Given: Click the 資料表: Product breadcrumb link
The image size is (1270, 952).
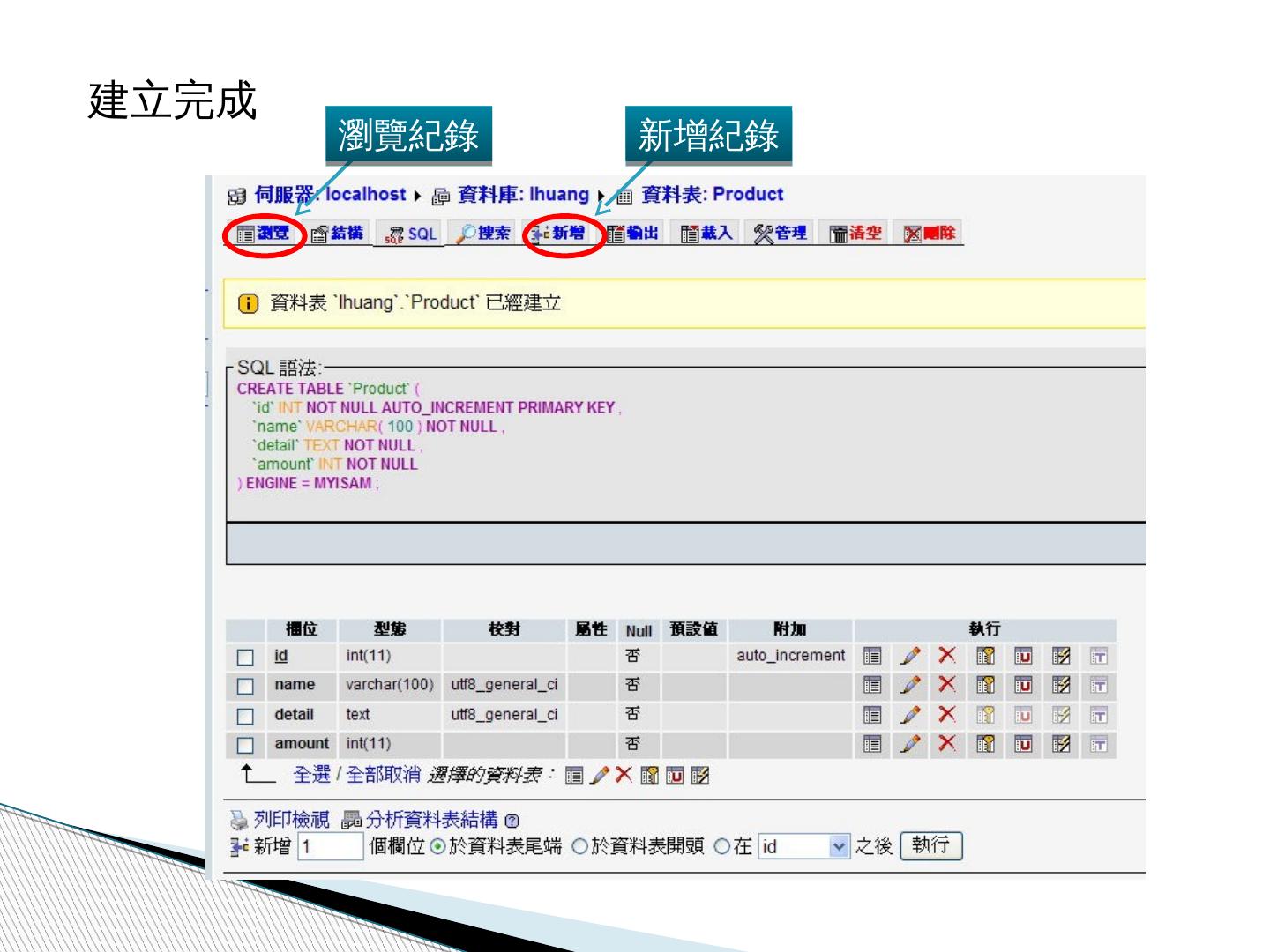Looking at the screenshot, I should [712, 195].
